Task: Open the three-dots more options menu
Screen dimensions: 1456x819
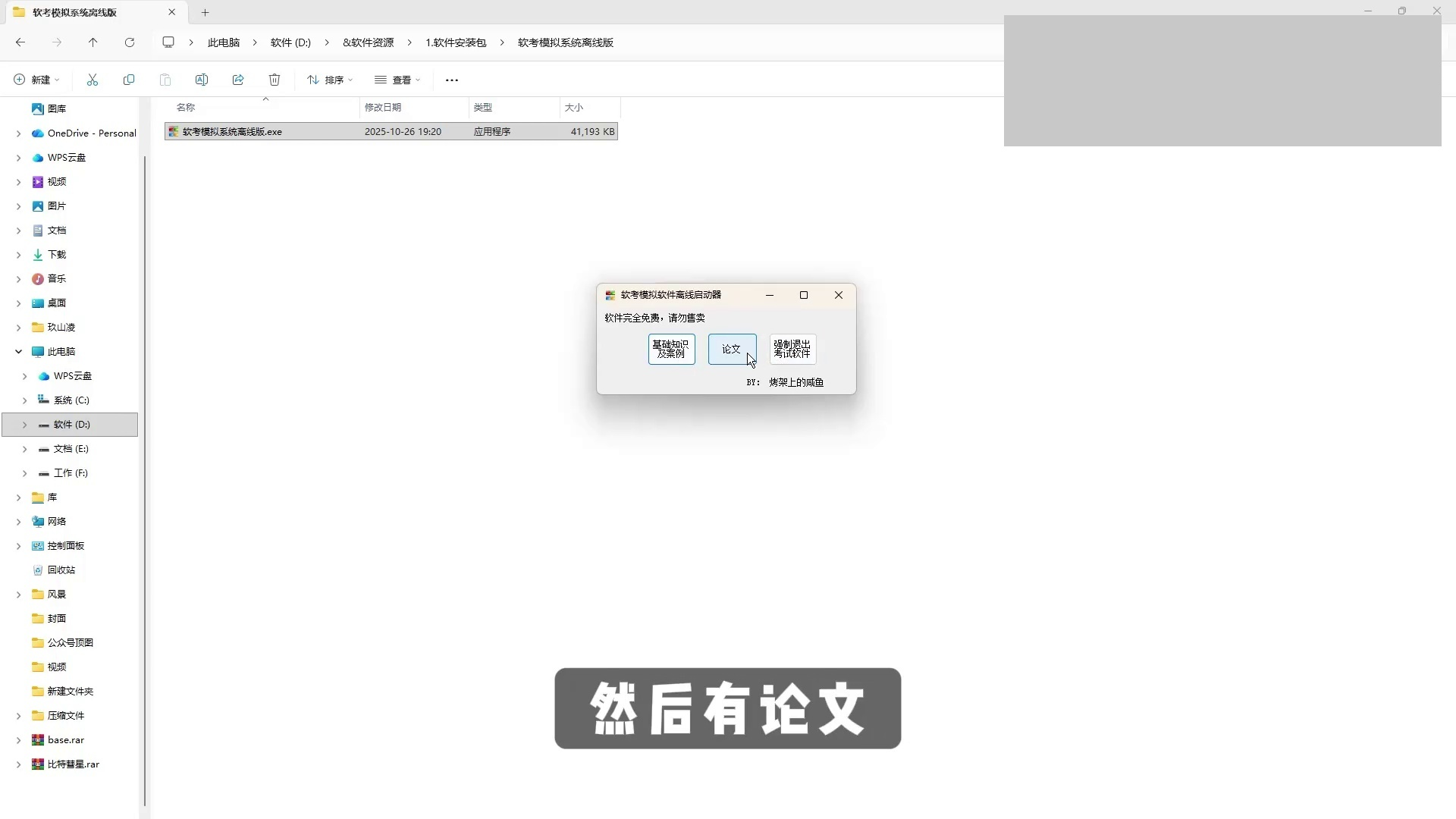Action: pyautogui.click(x=452, y=80)
